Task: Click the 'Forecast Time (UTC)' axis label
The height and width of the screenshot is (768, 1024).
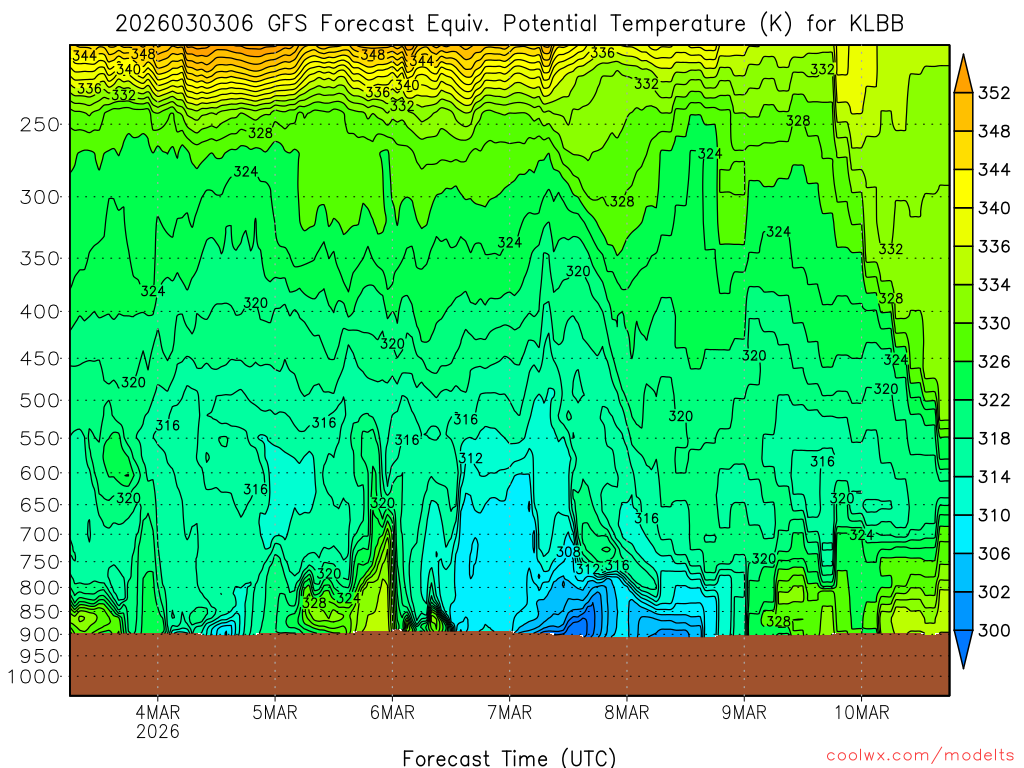Action: click(509, 758)
